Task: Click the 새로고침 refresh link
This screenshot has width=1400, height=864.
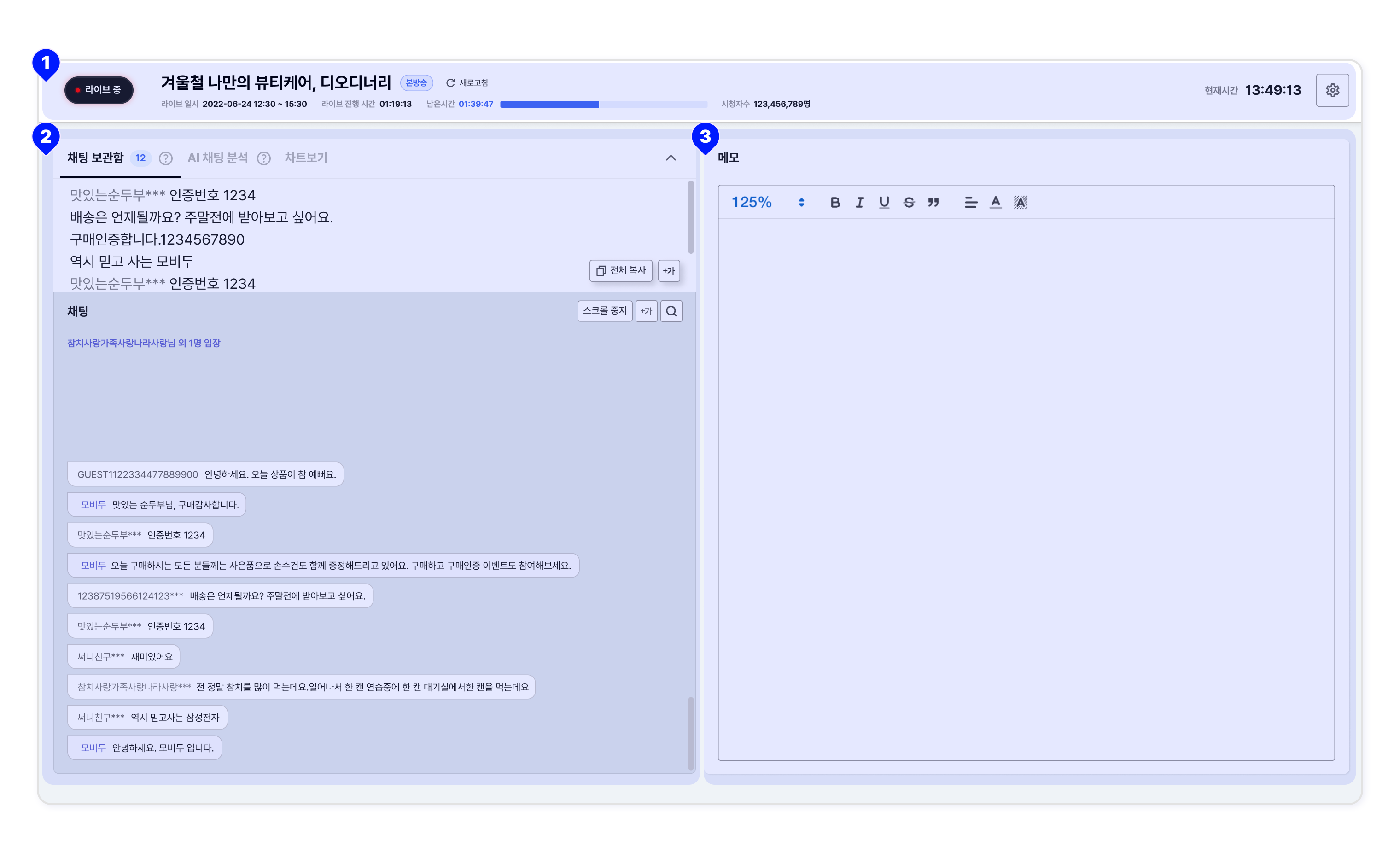Action: [x=467, y=83]
